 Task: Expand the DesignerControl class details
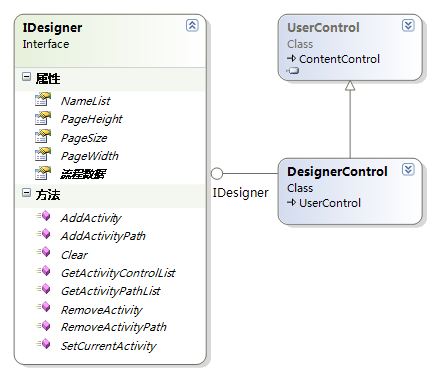click(x=408, y=170)
